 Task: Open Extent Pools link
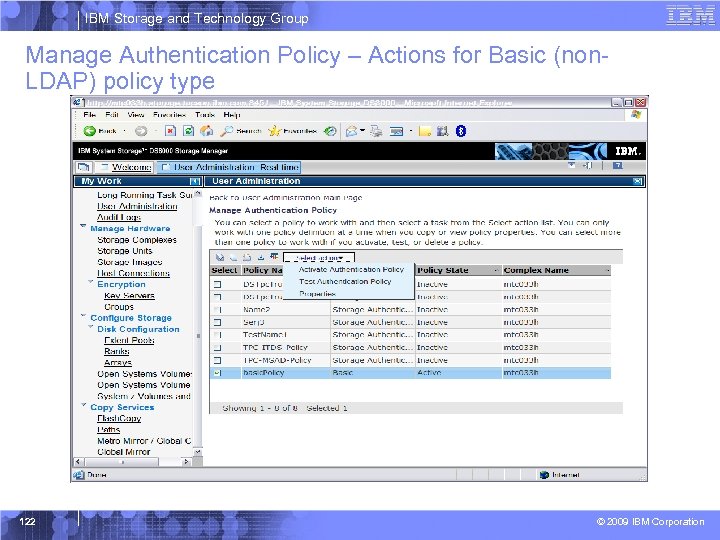[129, 340]
